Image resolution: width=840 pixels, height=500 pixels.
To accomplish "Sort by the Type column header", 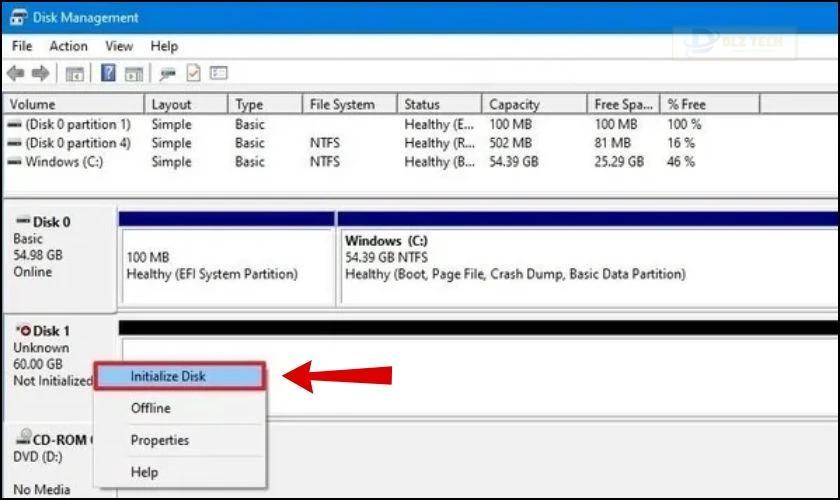I will (266, 104).
